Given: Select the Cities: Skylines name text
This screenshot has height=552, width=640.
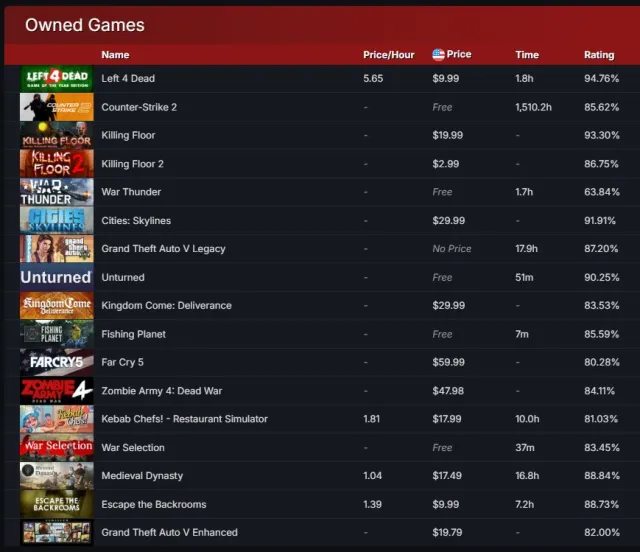Looking at the screenshot, I should click(136, 220).
